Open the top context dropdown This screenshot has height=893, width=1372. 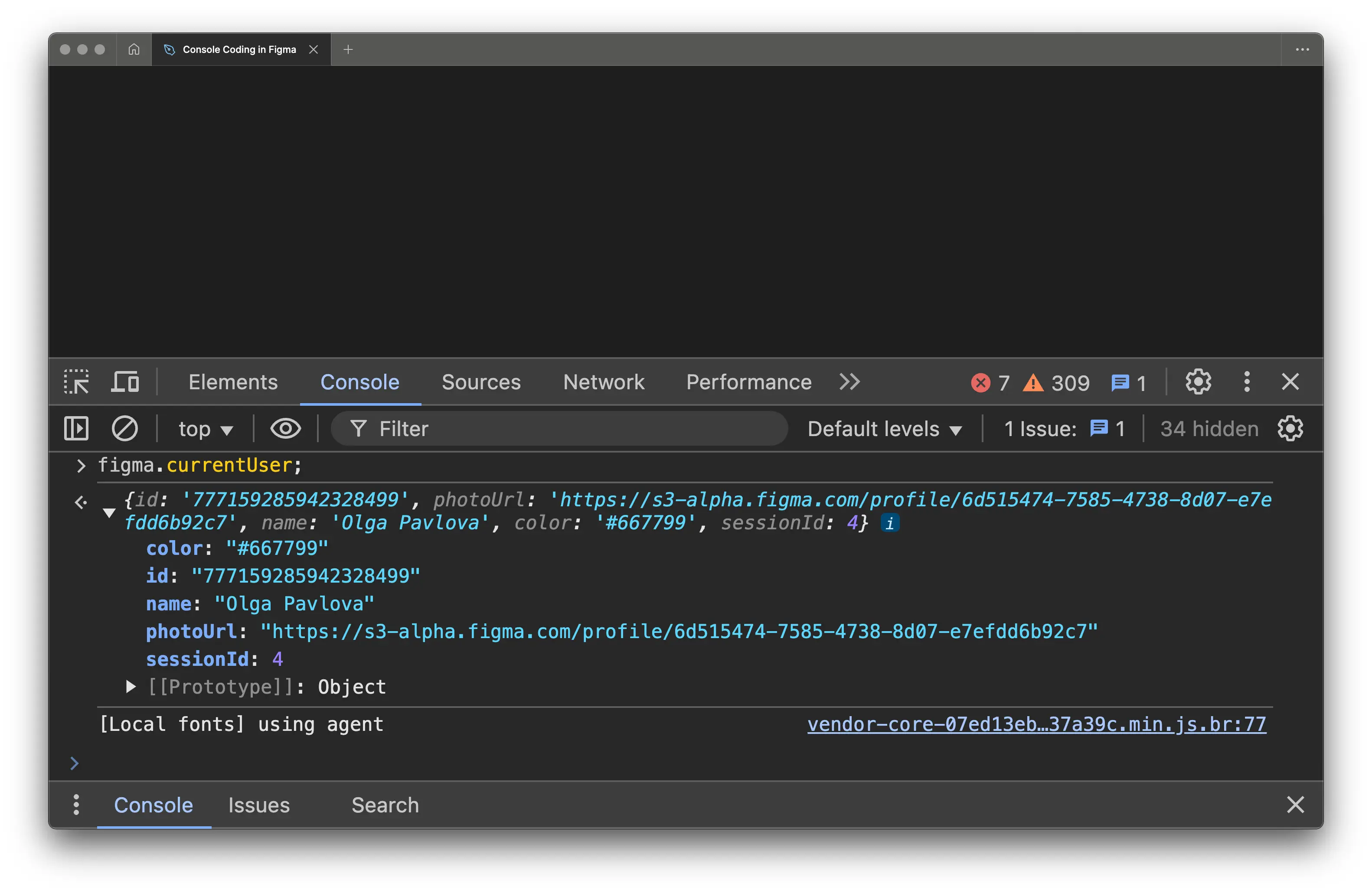click(205, 429)
